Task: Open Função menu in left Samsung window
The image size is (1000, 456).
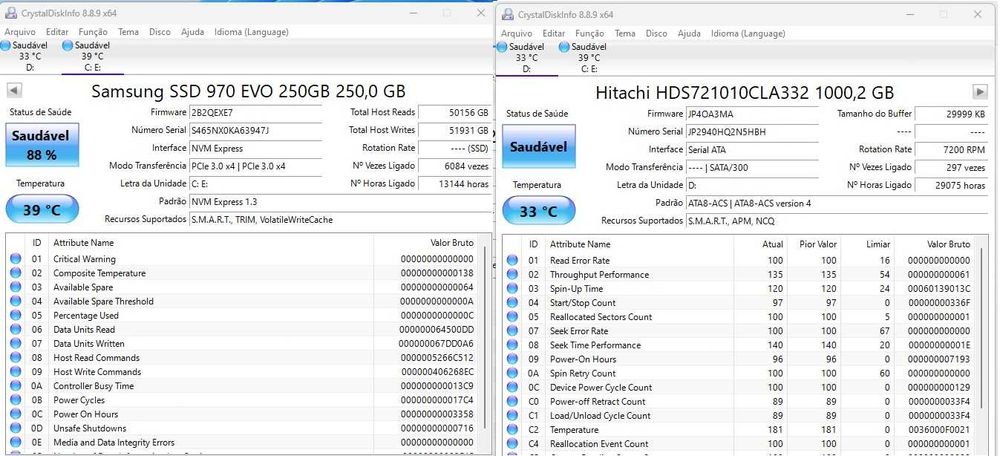Action: coord(93,32)
